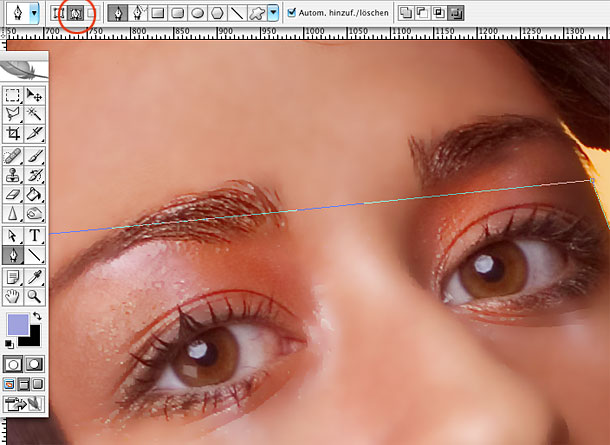The height and width of the screenshot is (445, 610).
Task: Select Exclude overlapping path areas button
Action: [456, 13]
